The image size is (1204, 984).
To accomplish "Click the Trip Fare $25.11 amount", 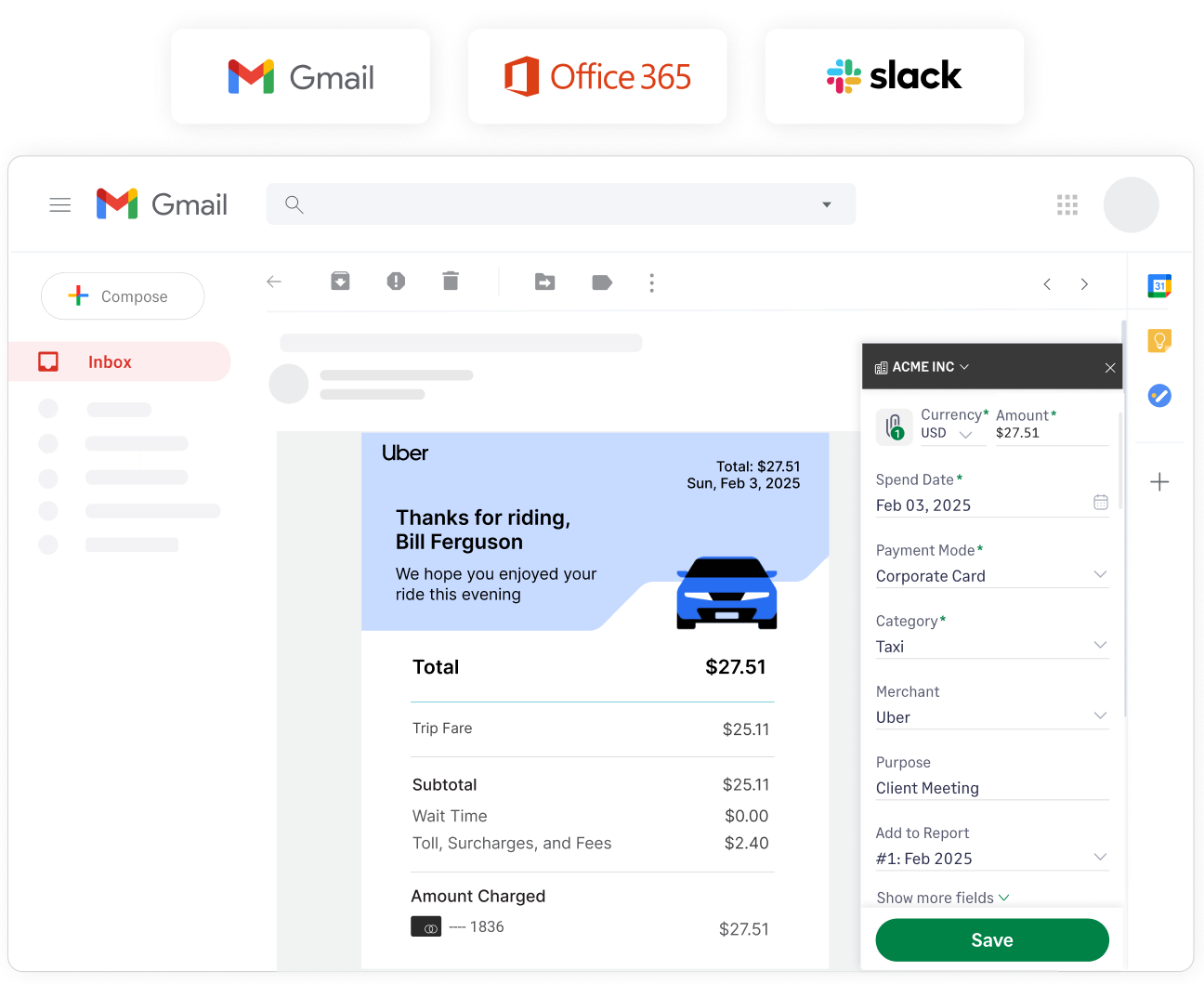I will [746, 729].
